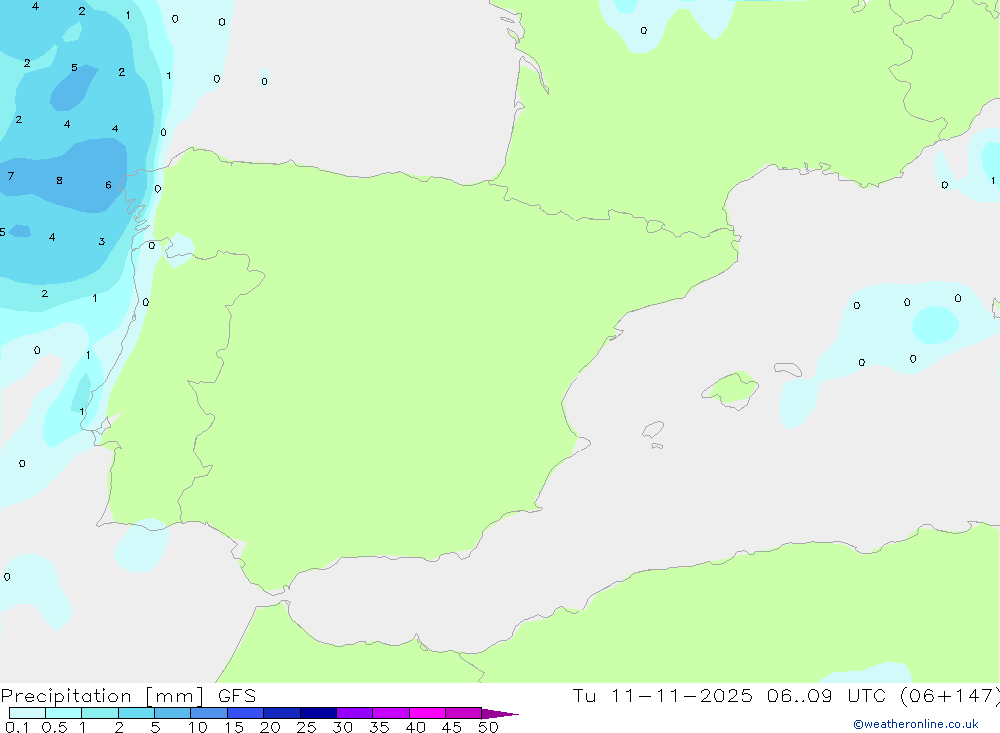Click the 35–40 mm purple legend swatch

tap(391, 713)
